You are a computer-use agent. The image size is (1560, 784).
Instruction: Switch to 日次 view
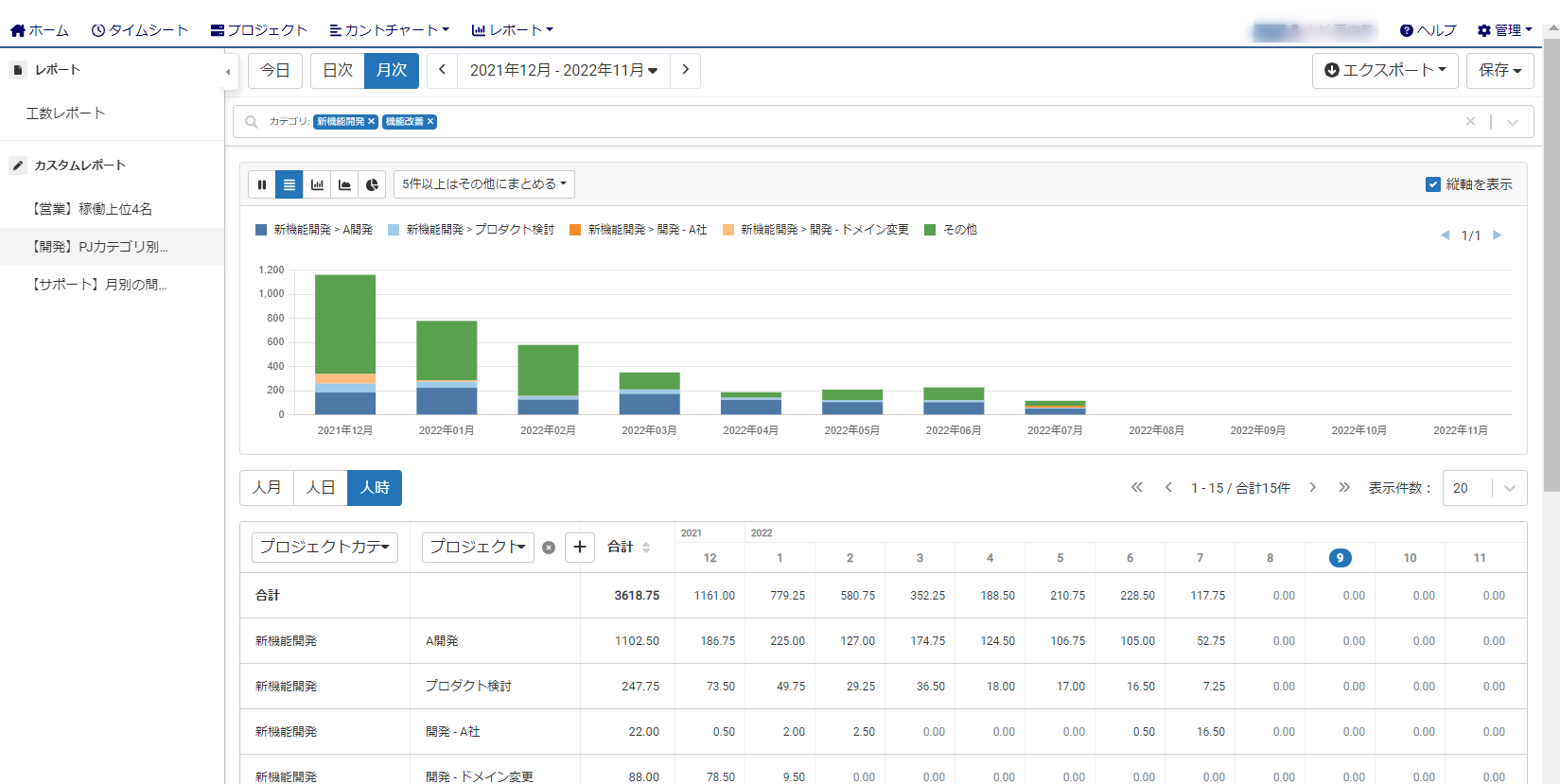pyautogui.click(x=338, y=70)
